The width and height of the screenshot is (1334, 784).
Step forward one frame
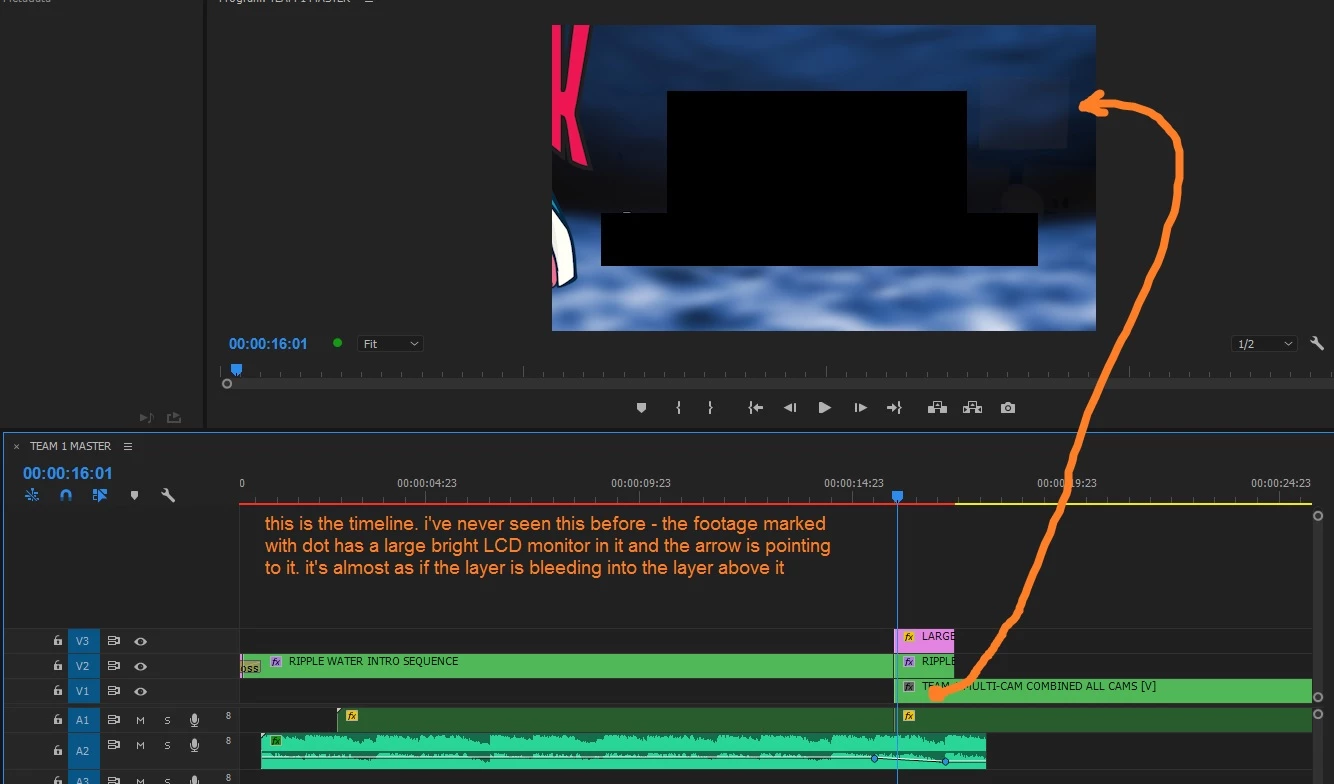(x=860, y=408)
